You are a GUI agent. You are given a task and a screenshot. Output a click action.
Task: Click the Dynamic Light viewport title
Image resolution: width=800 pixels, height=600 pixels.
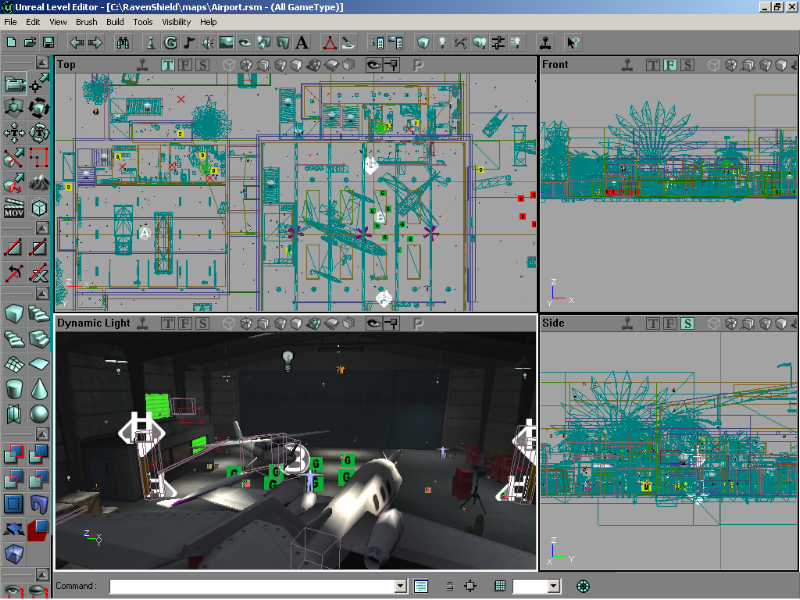(94, 323)
